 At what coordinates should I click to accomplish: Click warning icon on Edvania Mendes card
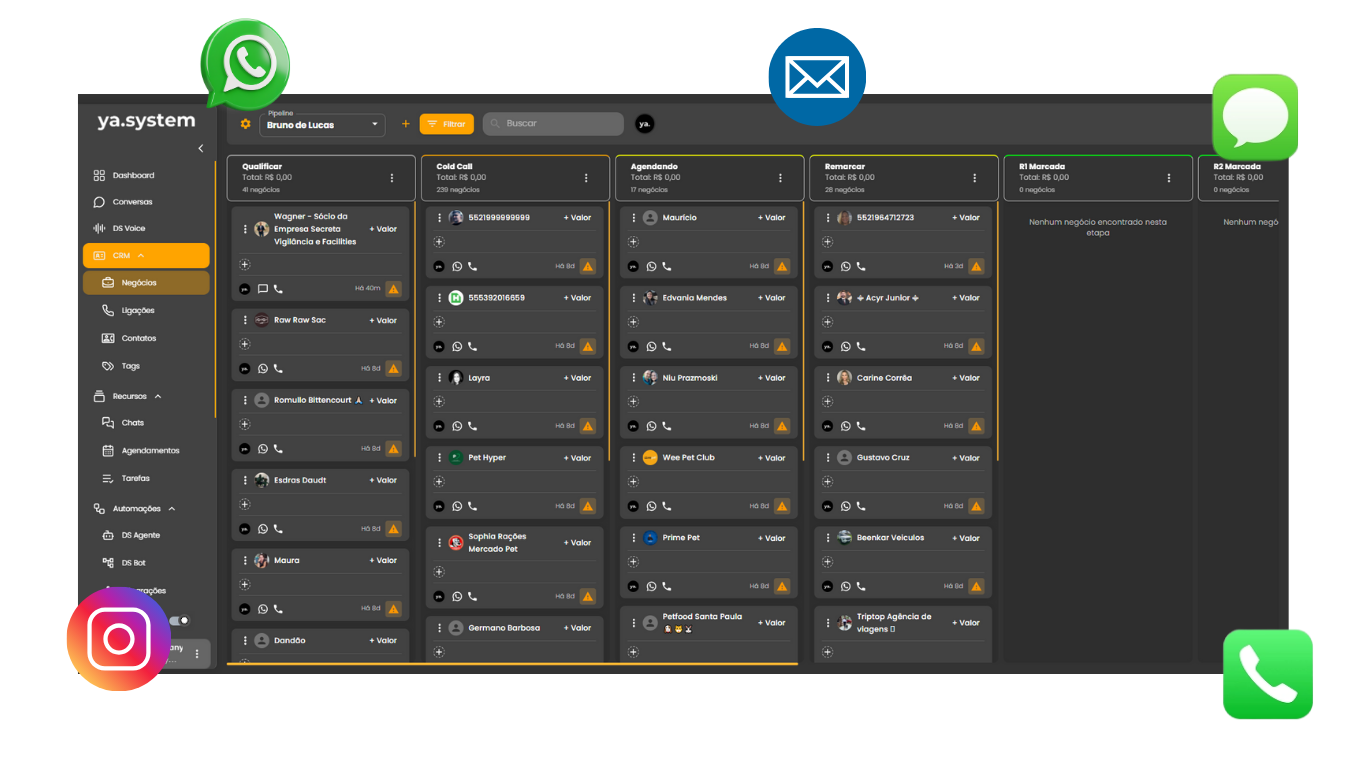(x=782, y=346)
